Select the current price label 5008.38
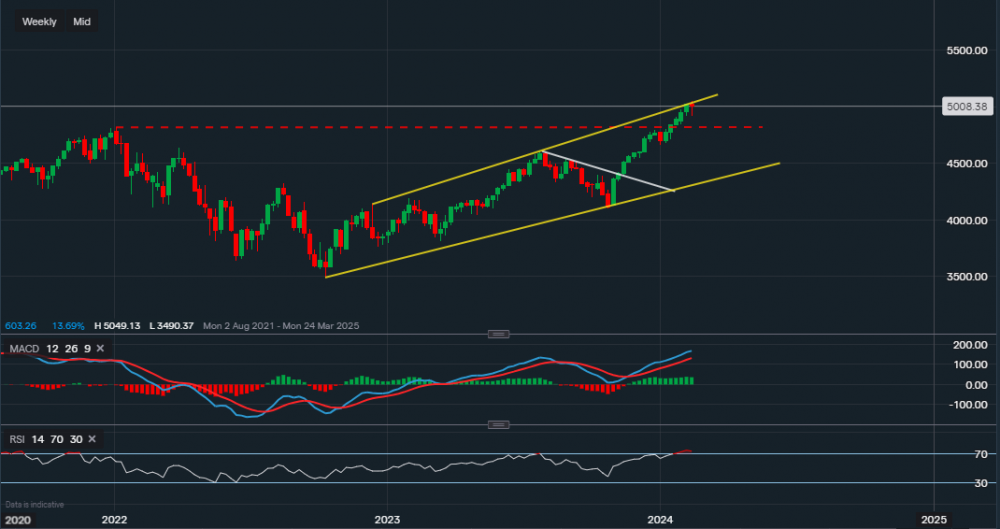 click(x=965, y=106)
